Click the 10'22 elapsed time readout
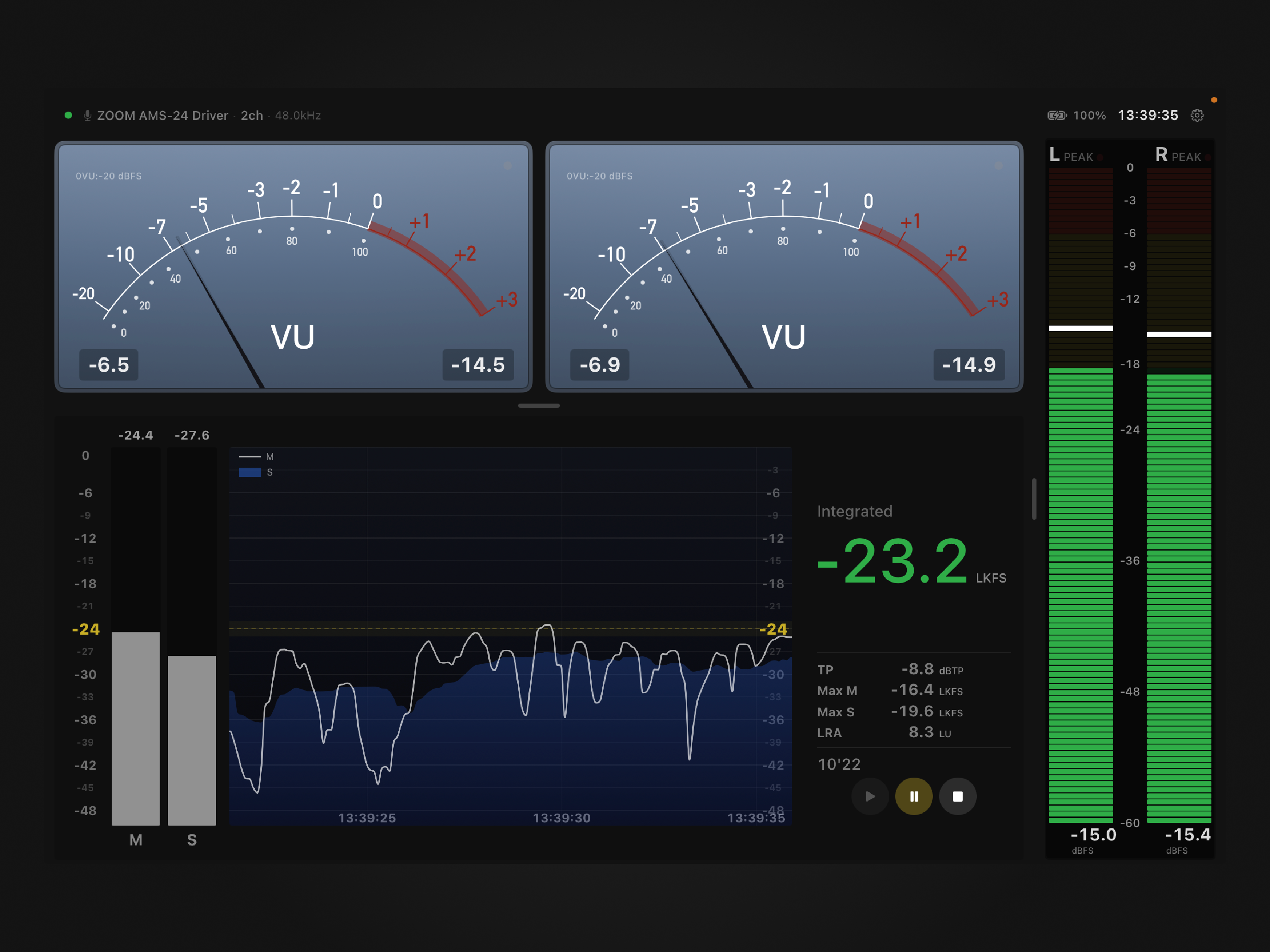 pyautogui.click(x=839, y=764)
